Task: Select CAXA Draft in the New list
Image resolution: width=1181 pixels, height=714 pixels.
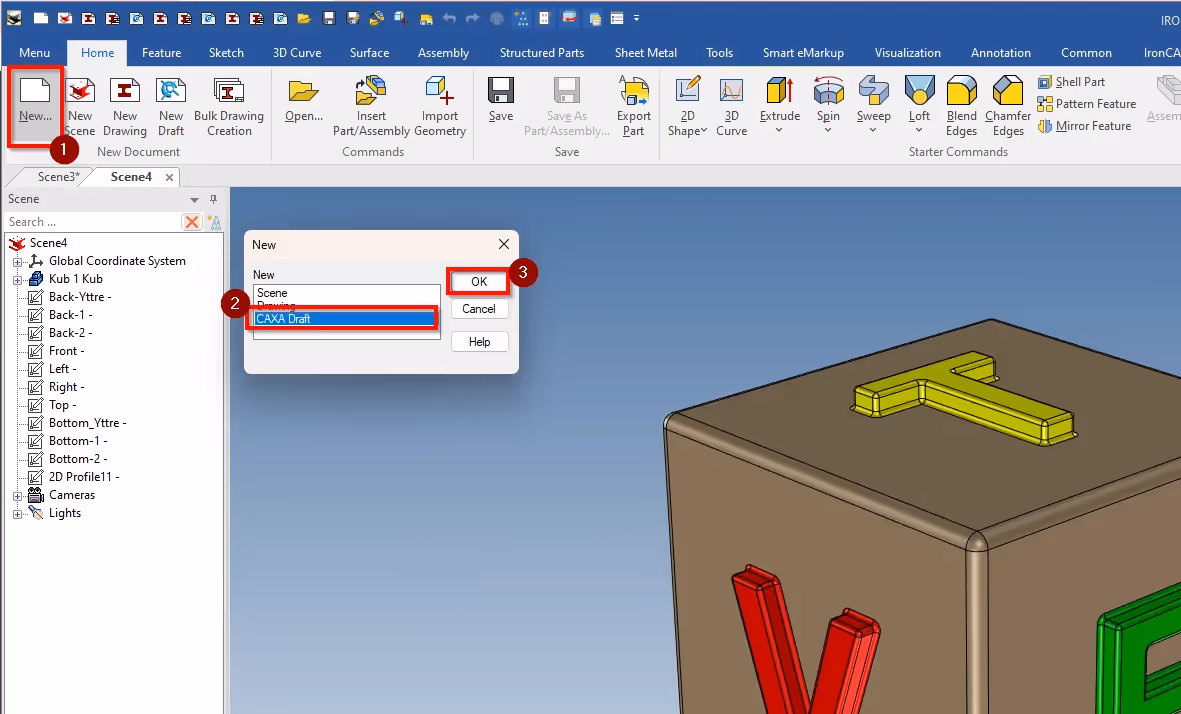Action: (344, 318)
